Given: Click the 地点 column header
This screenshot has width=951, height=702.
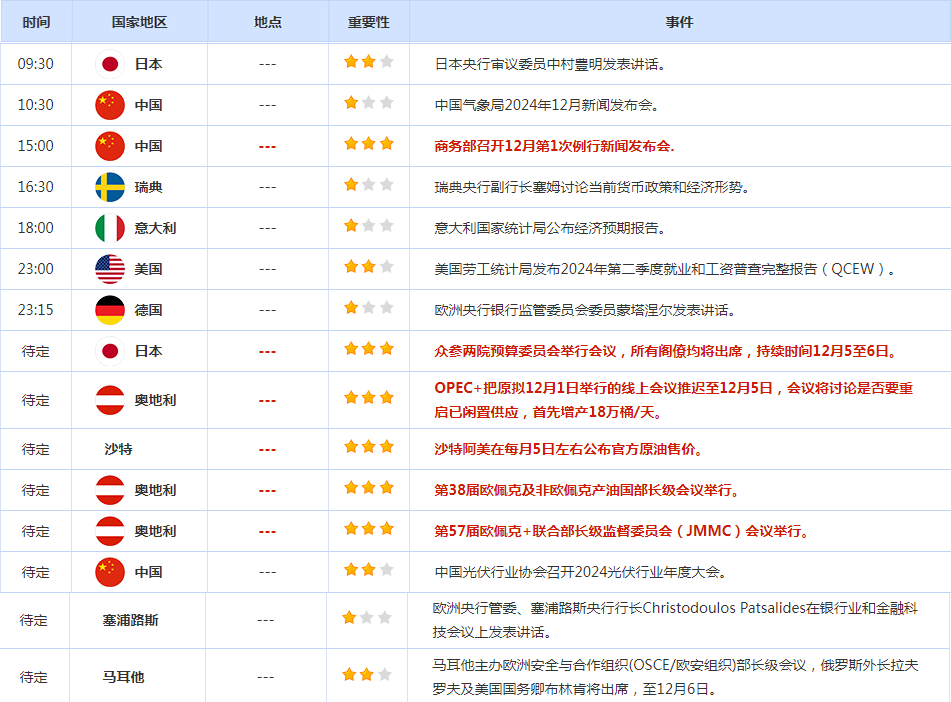Looking at the screenshot, I should 267,22.
